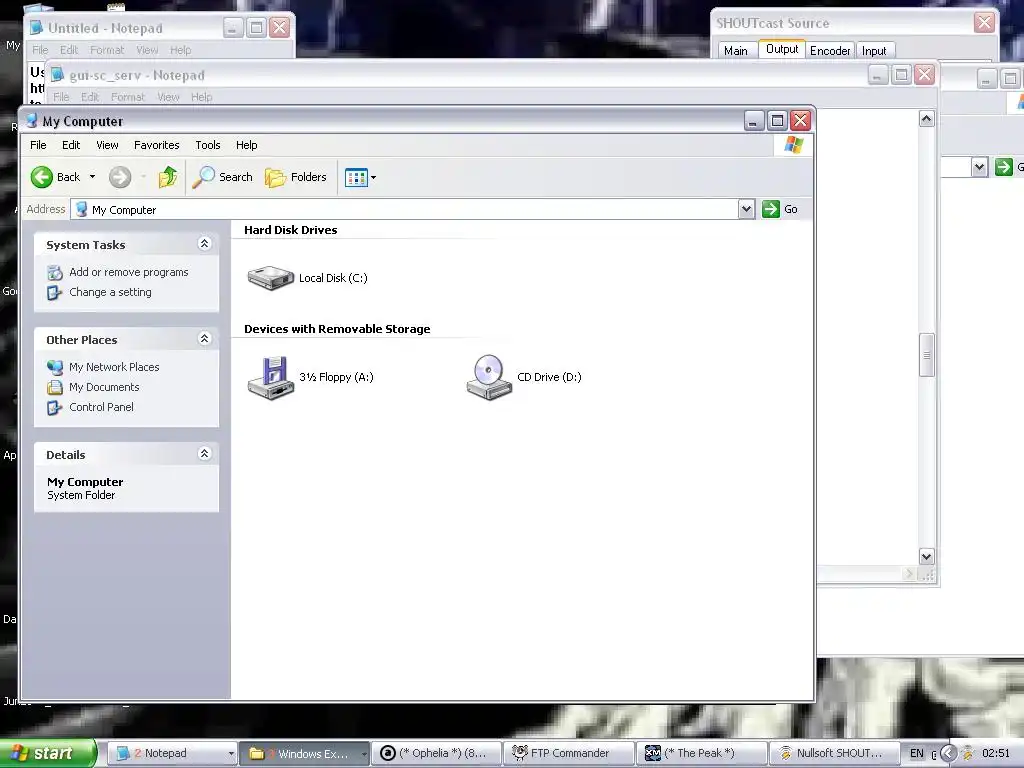1024x768 pixels.
Task: Select the CD Drive (D:) icon
Action: (489, 377)
